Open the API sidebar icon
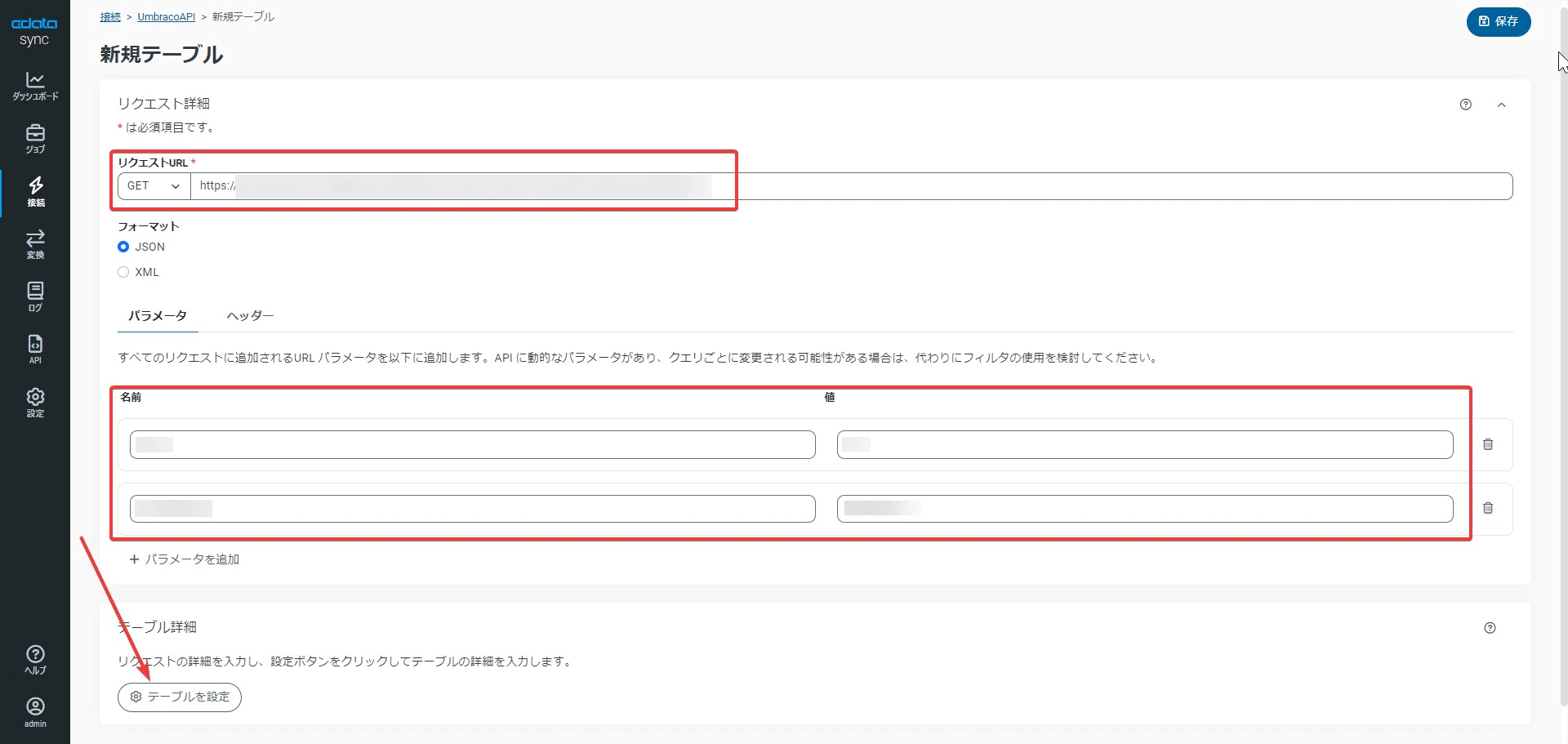 (35, 350)
